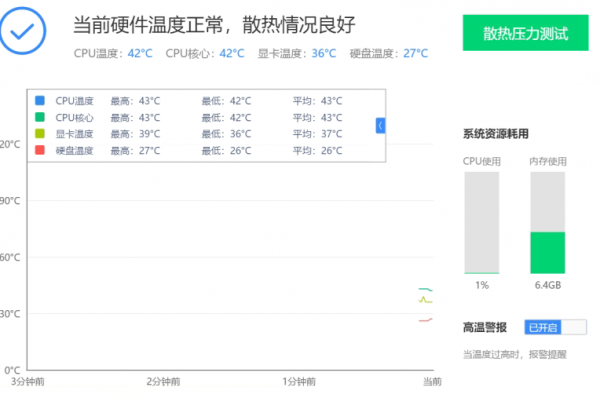Click the 内存使用 memory usage bar
The width and height of the screenshot is (600, 398).
pos(548,223)
